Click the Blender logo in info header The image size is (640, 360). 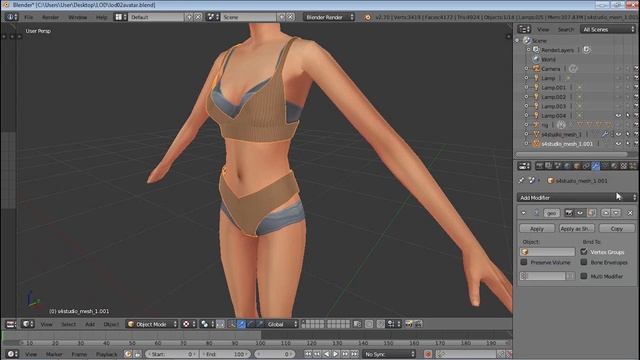367,17
